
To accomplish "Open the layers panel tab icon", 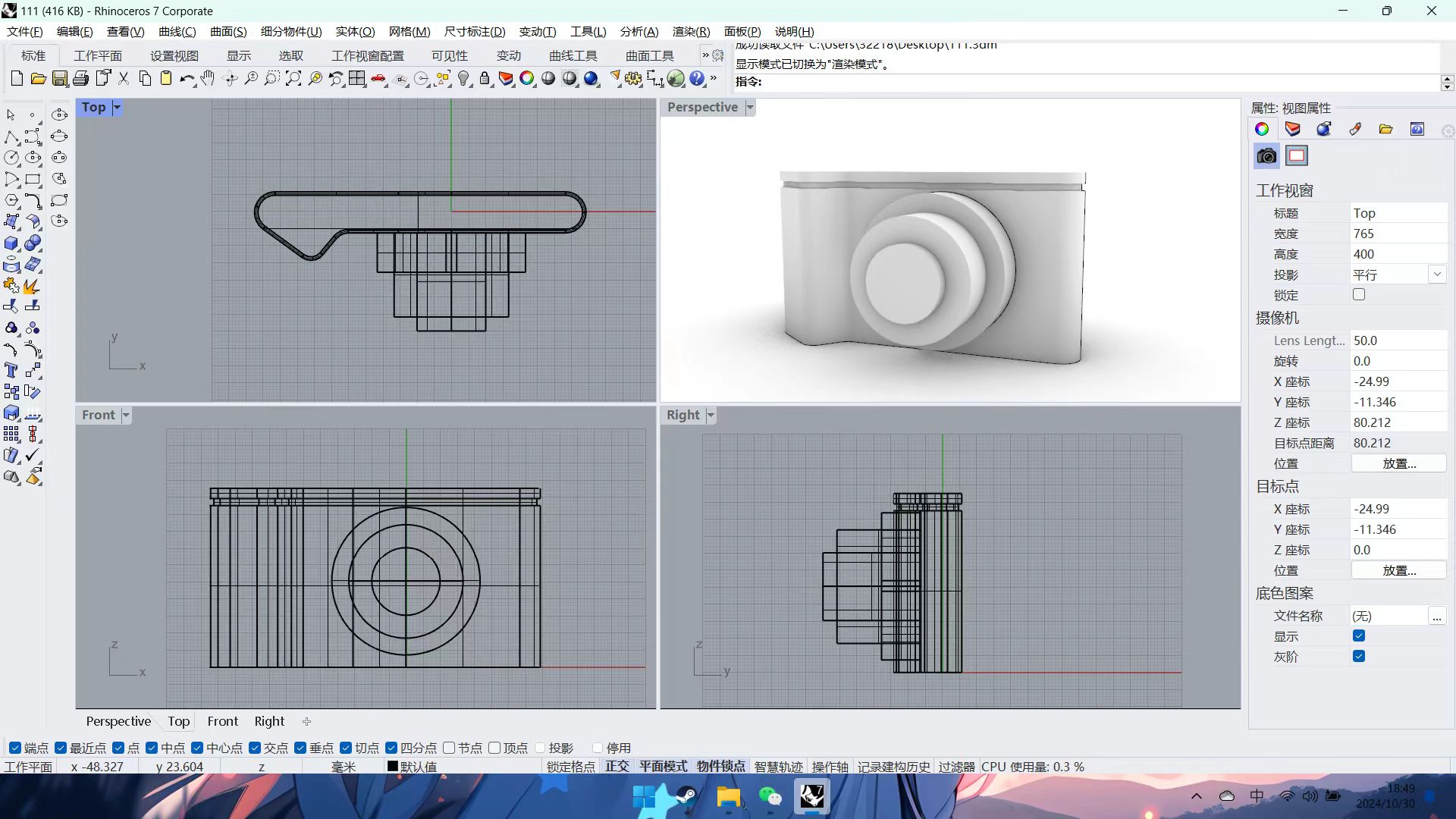I will tap(1292, 129).
